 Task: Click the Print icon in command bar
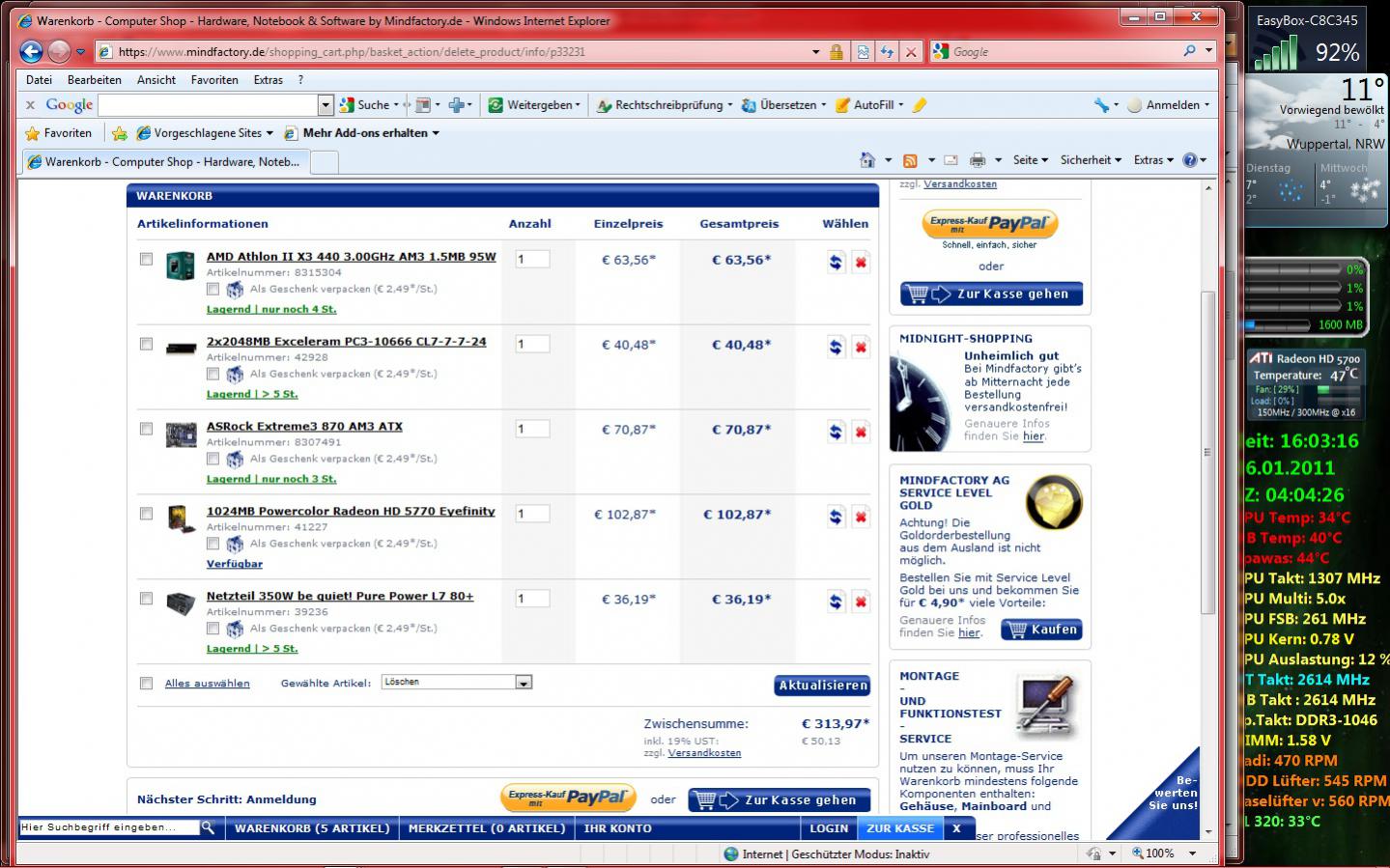coord(978,160)
